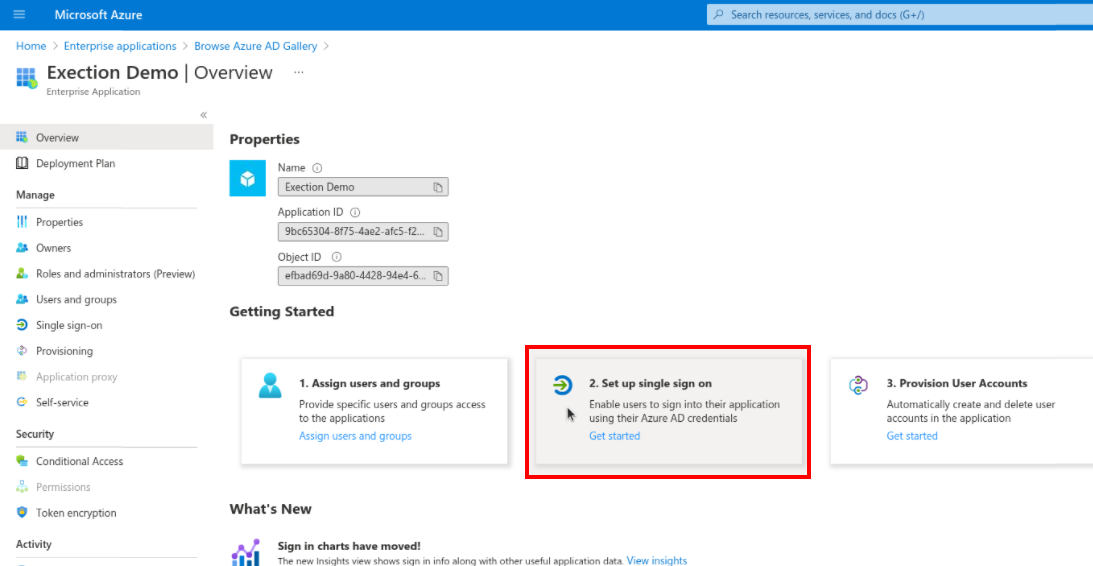Click the single sign on card arrow icon
The width and height of the screenshot is (1093, 566).
pos(562,384)
